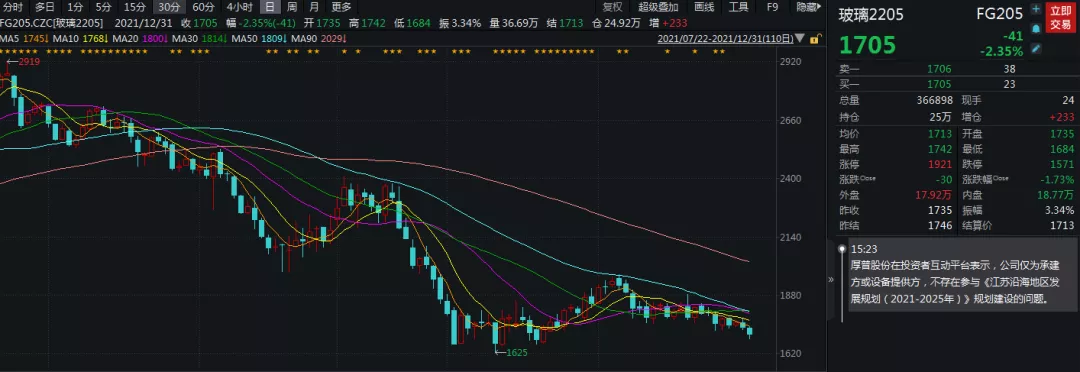Open the 工具 tools menu
This screenshot has width=1080, height=372.
pos(738,8)
